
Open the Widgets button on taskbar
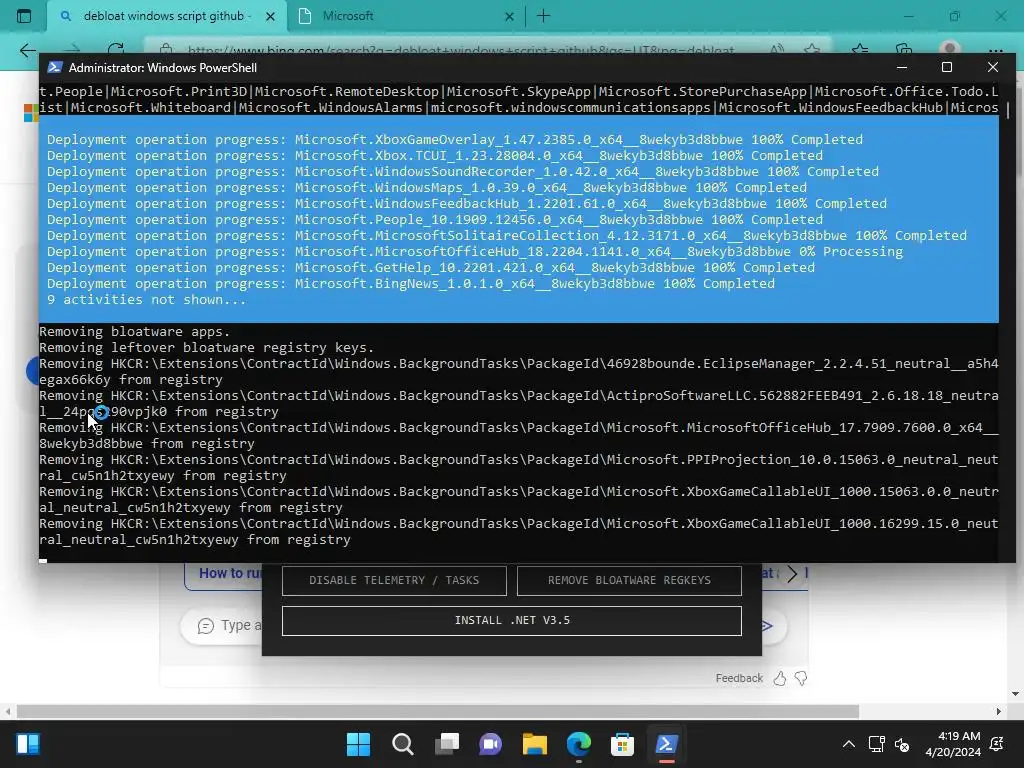pyautogui.click(x=28, y=744)
